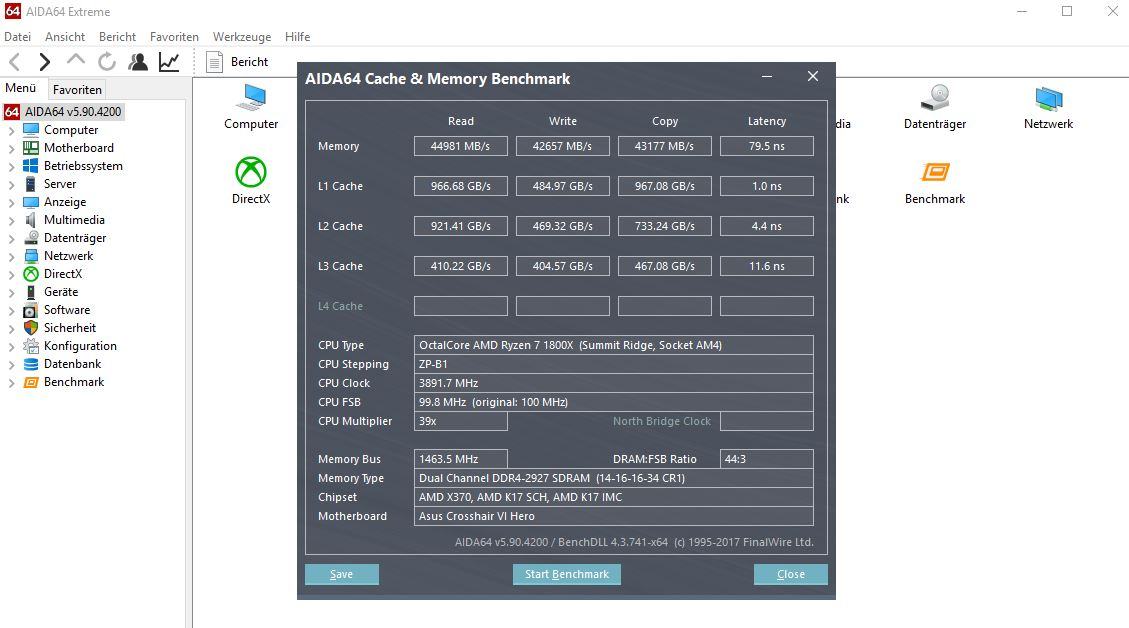Click the Bericht page icon in the toolbar
The image size is (1129, 628).
(214, 62)
